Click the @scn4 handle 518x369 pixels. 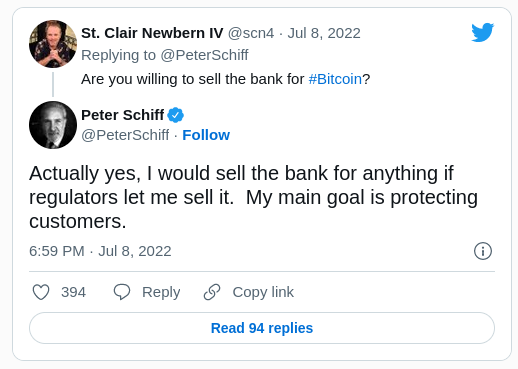[x=251, y=33]
